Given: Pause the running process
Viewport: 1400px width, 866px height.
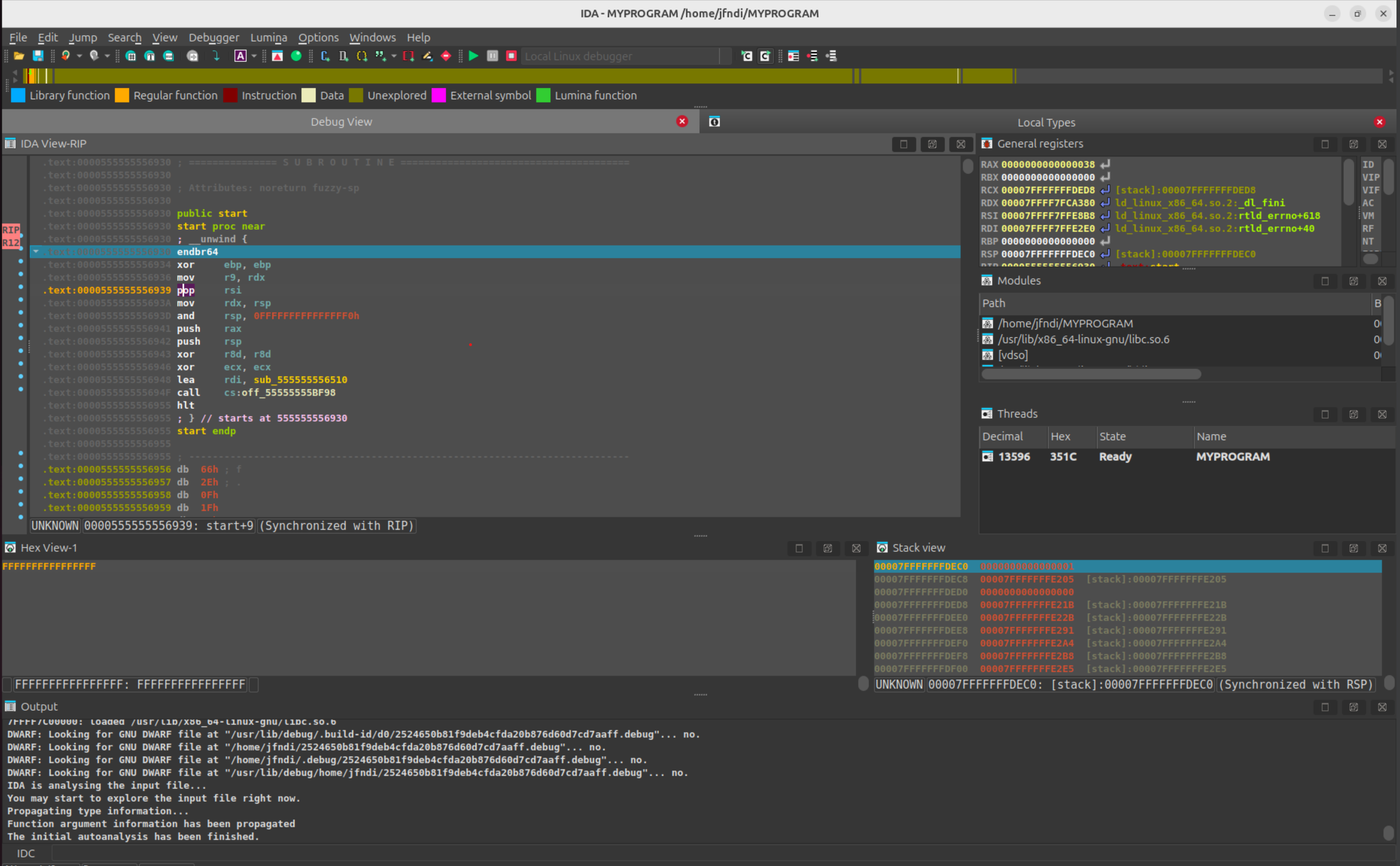Looking at the screenshot, I should click(492, 56).
